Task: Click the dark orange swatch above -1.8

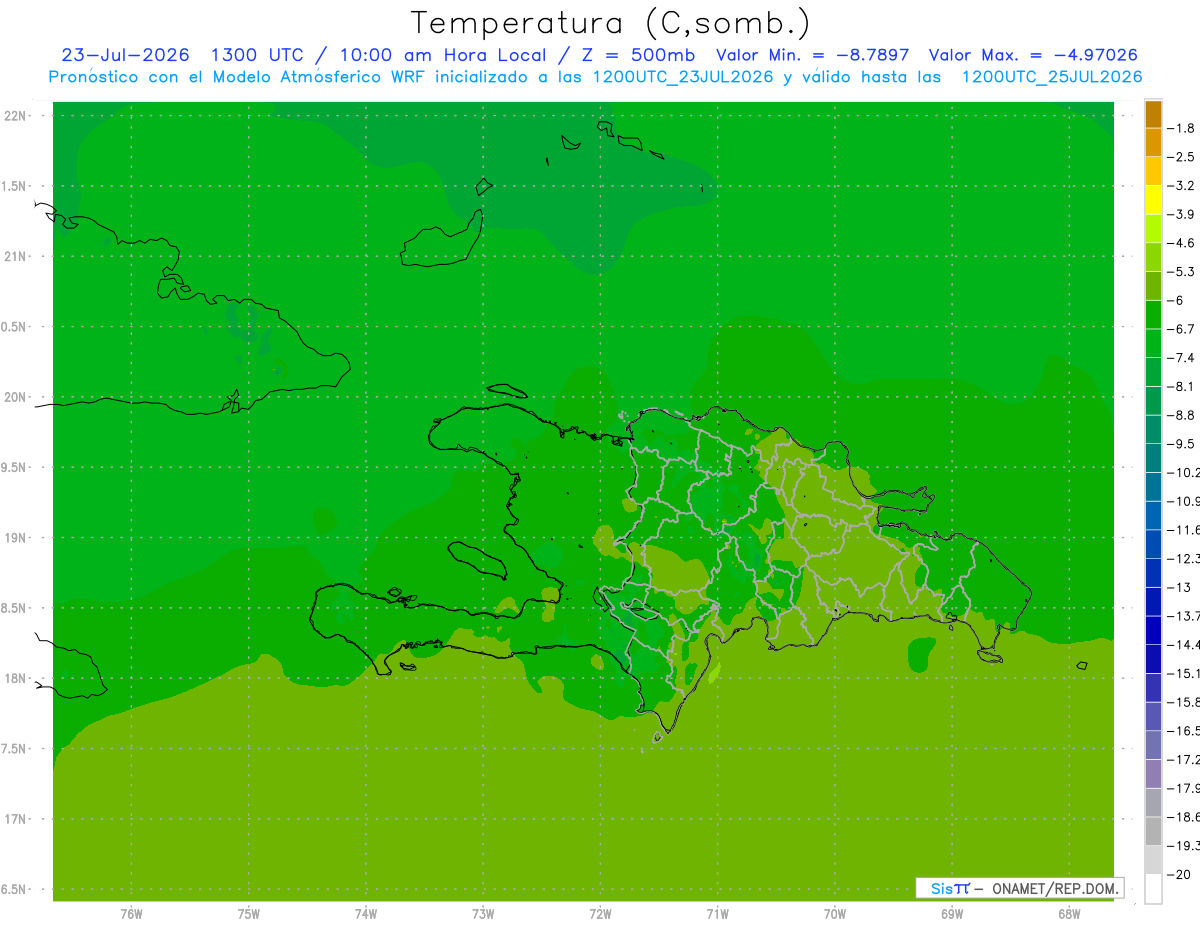Action: (1153, 115)
